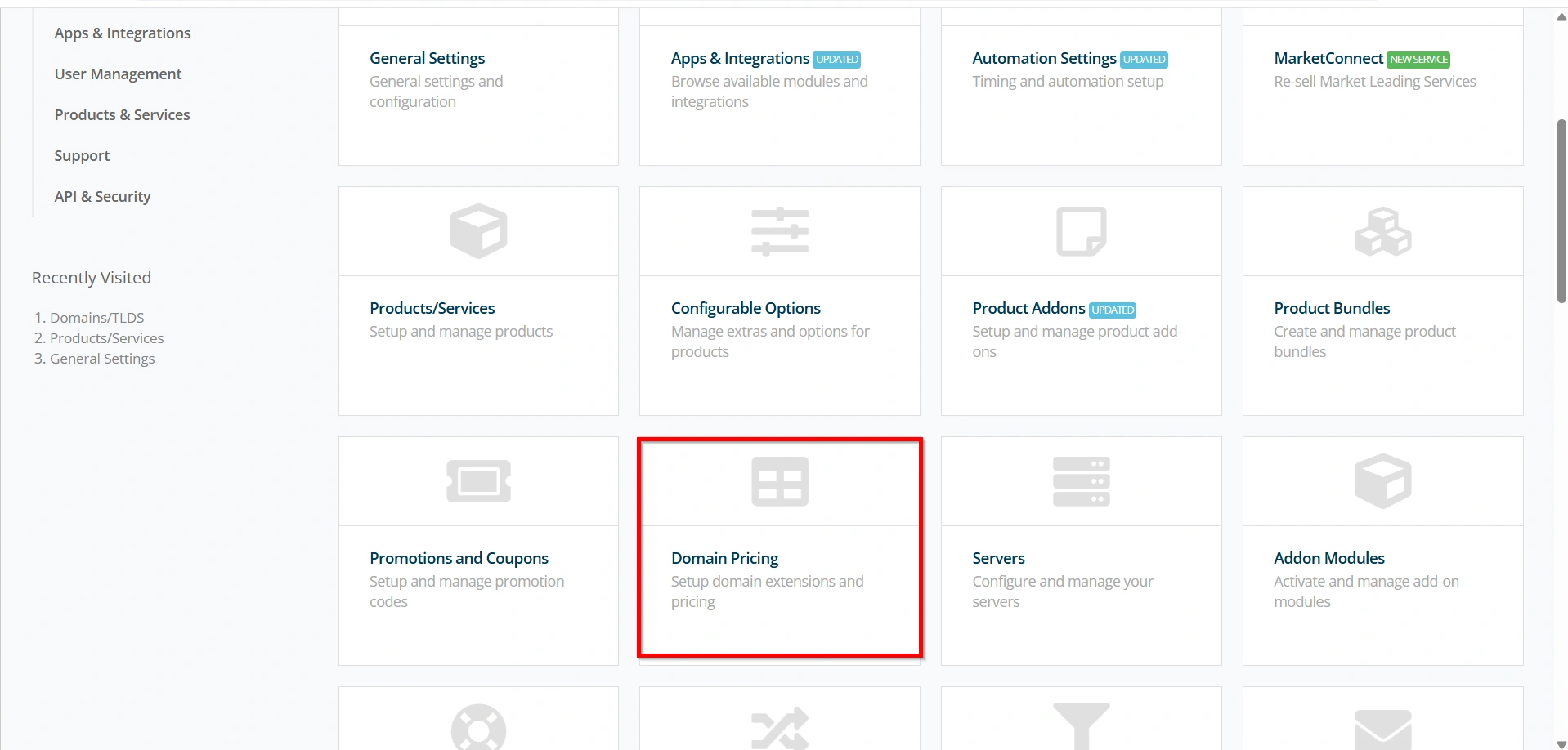The height and width of the screenshot is (750, 1568).
Task: Open recently visited Products/Services
Action: (106, 337)
